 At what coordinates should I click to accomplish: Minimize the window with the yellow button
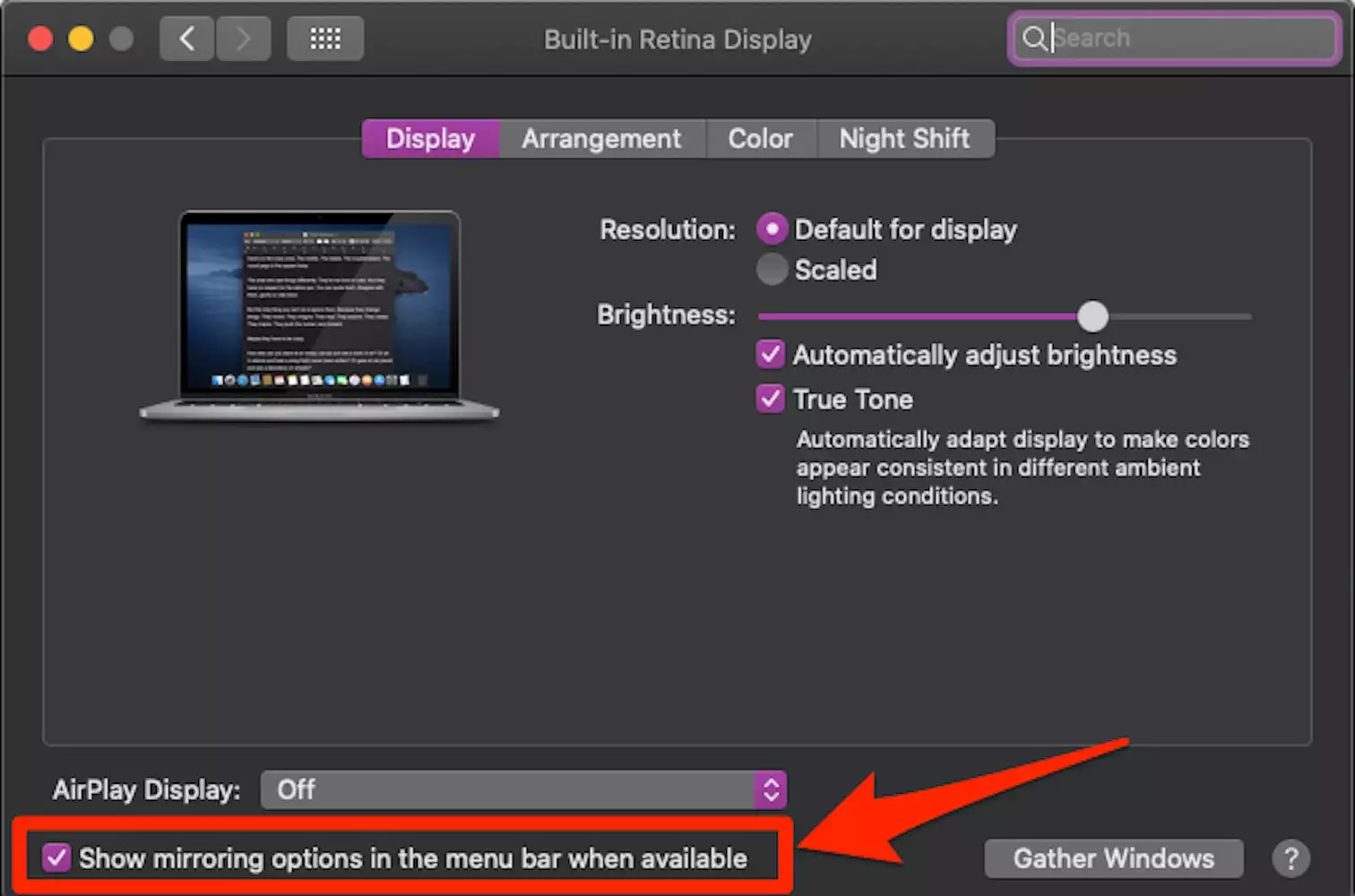click(81, 39)
